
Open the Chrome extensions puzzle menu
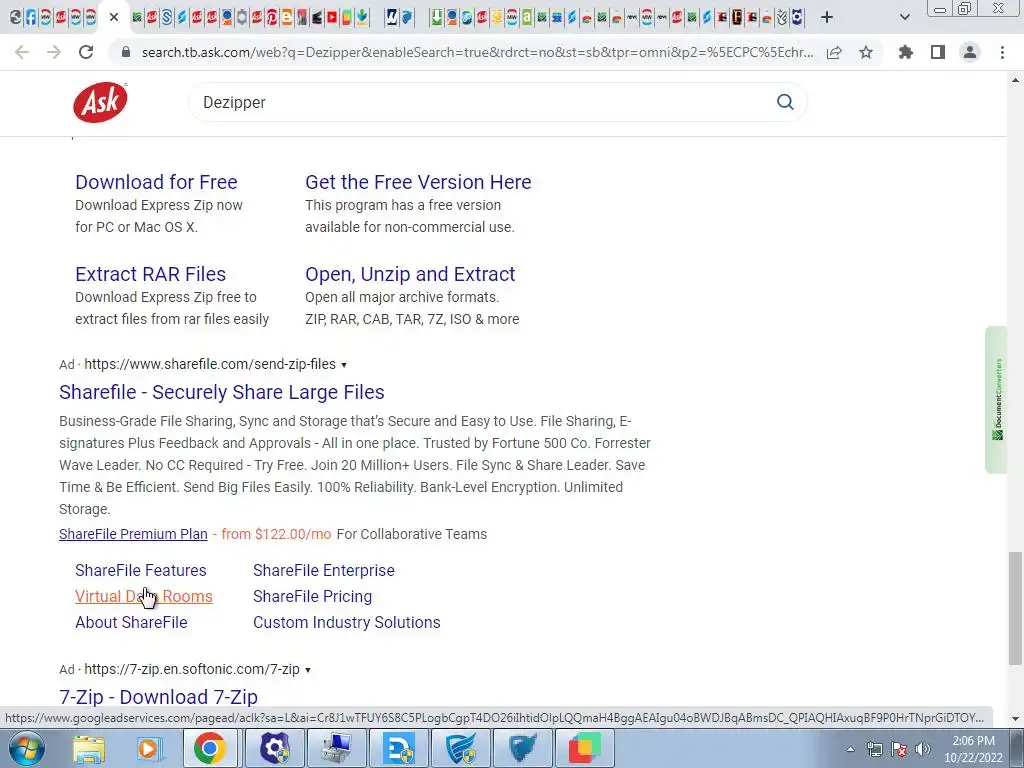point(905,52)
